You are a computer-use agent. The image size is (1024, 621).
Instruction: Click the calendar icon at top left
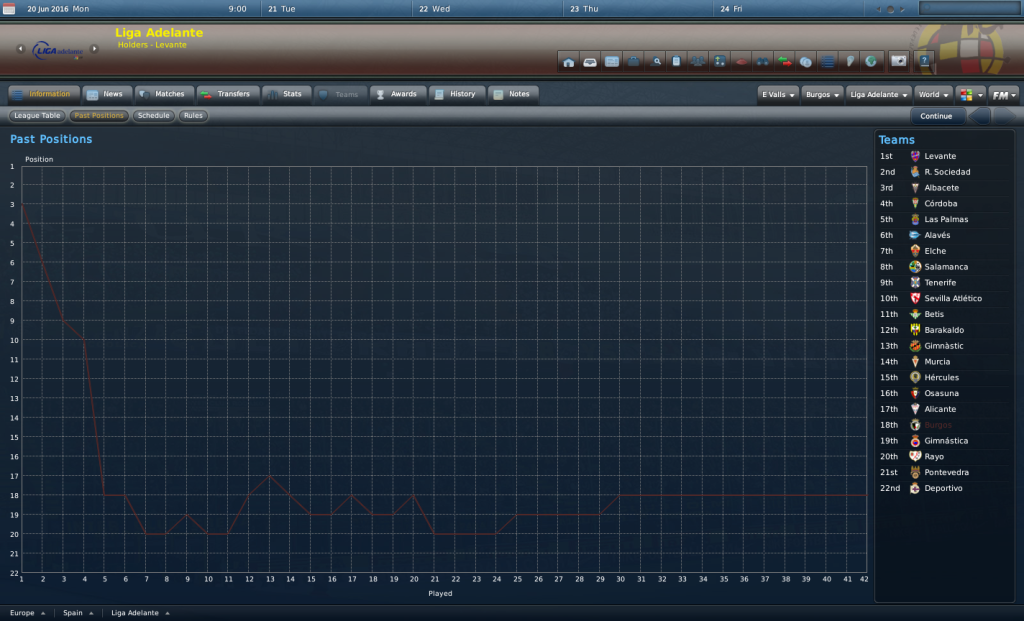(9, 8)
